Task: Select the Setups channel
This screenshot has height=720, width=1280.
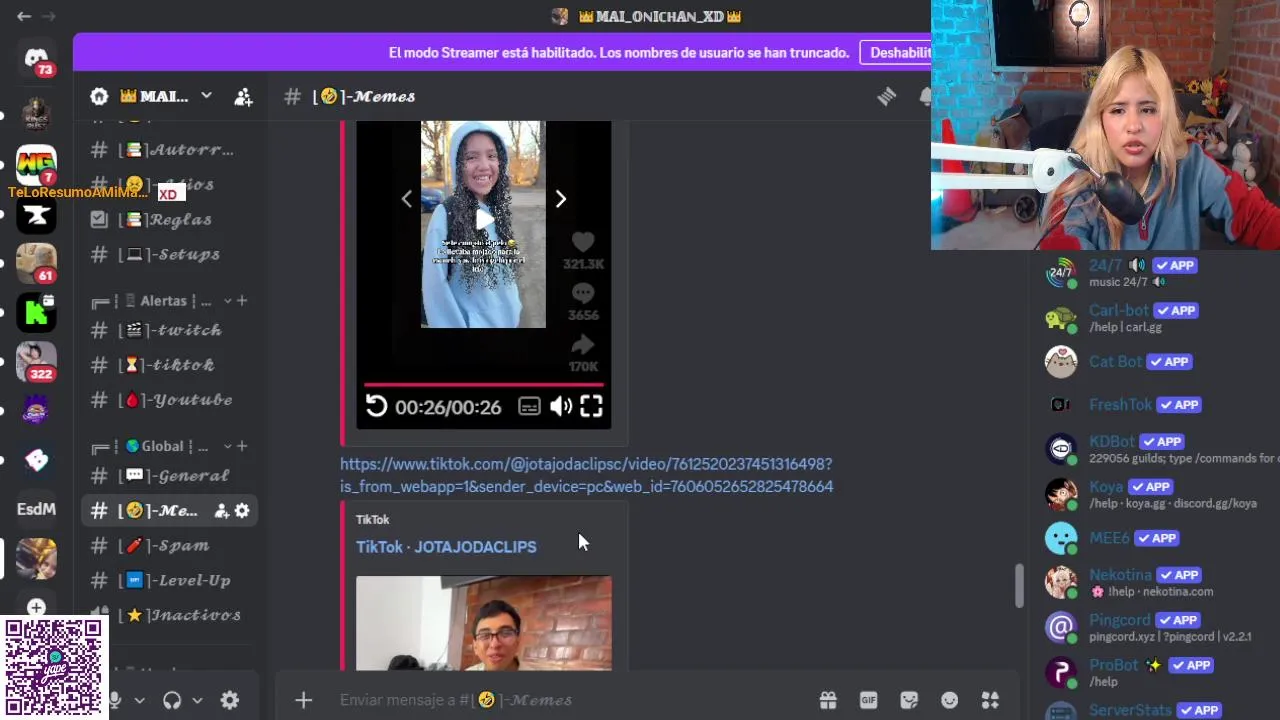Action: pyautogui.click(x=168, y=254)
